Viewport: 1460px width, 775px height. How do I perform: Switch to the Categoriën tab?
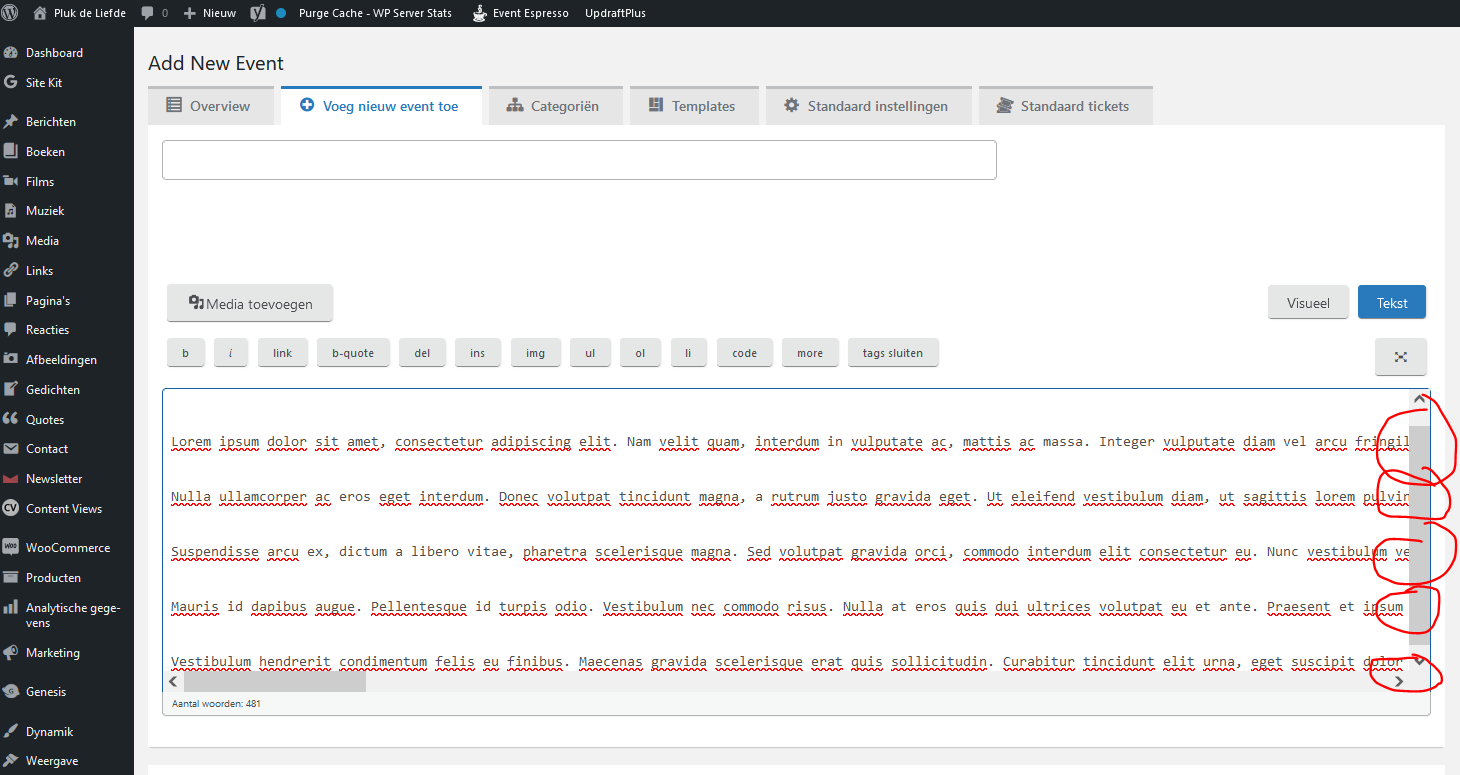coord(553,106)
